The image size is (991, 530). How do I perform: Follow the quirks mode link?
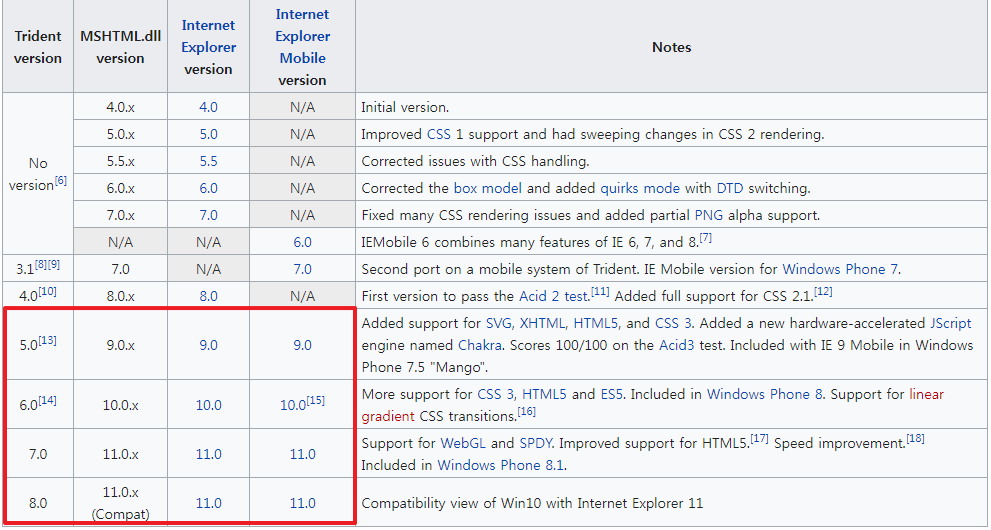[640, 188]
